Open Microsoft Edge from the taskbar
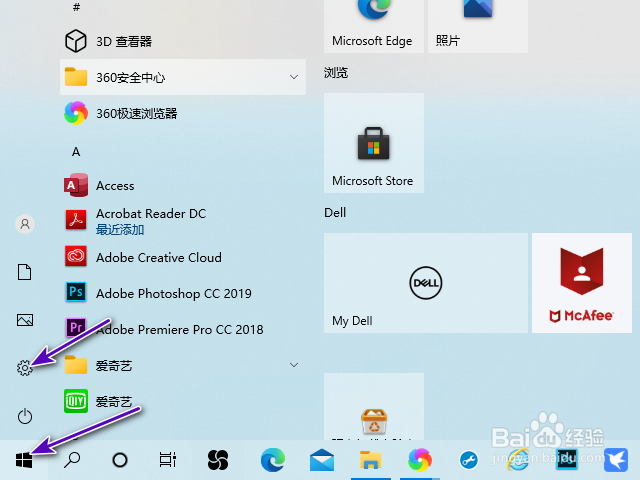 [273, 460]
